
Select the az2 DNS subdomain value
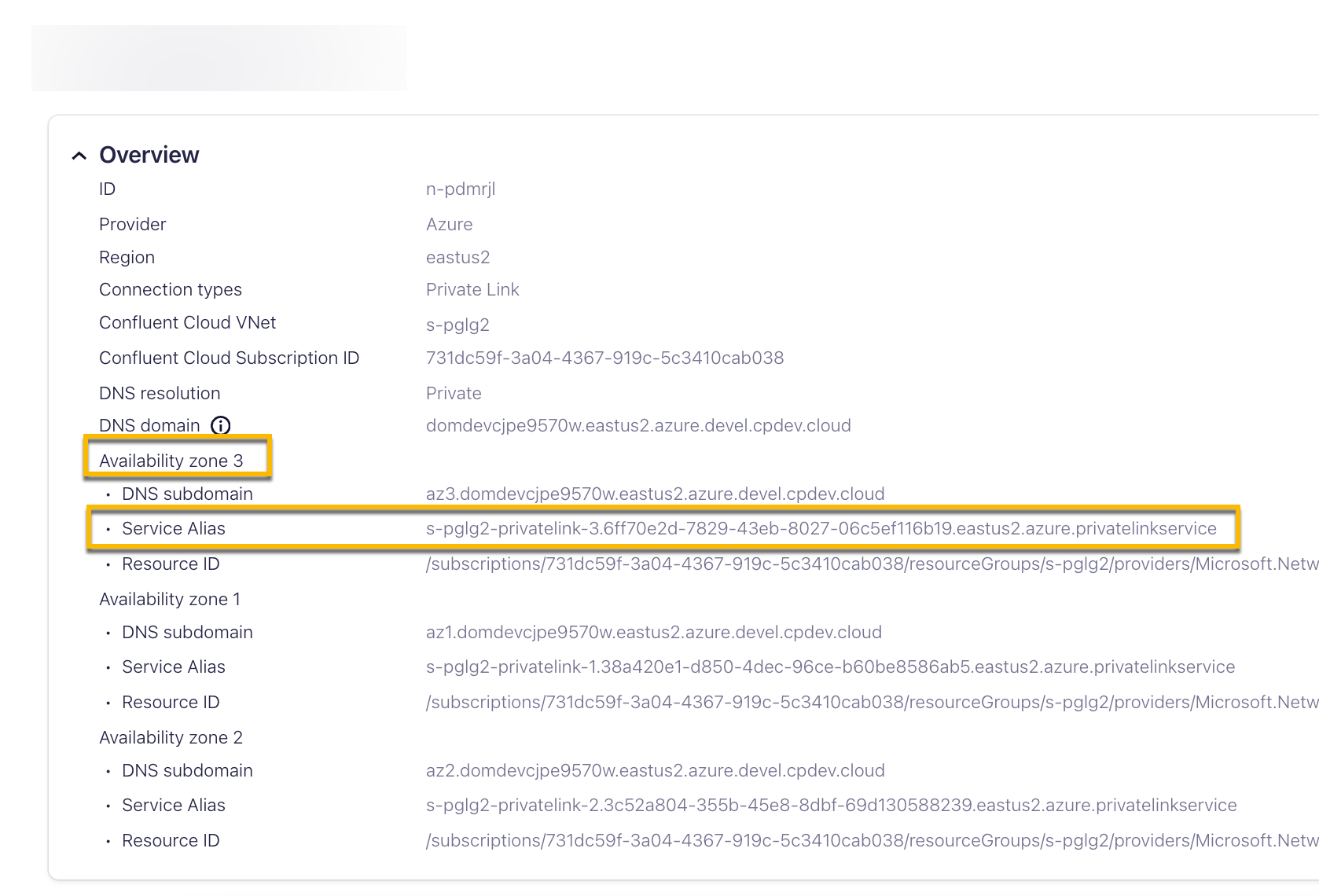(653, 770)
